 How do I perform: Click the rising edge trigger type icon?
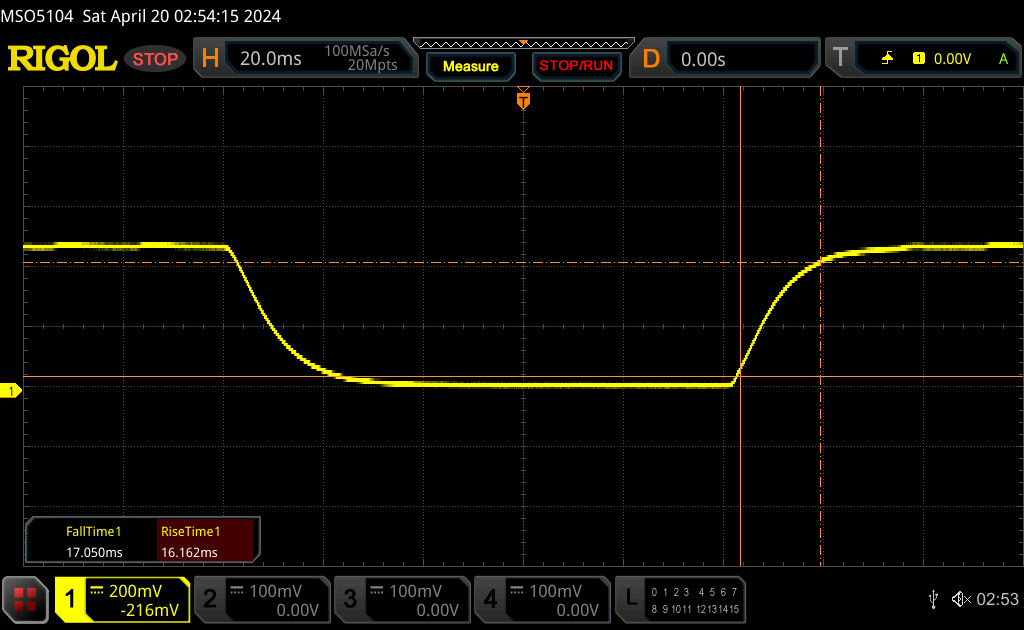[887, 59]
